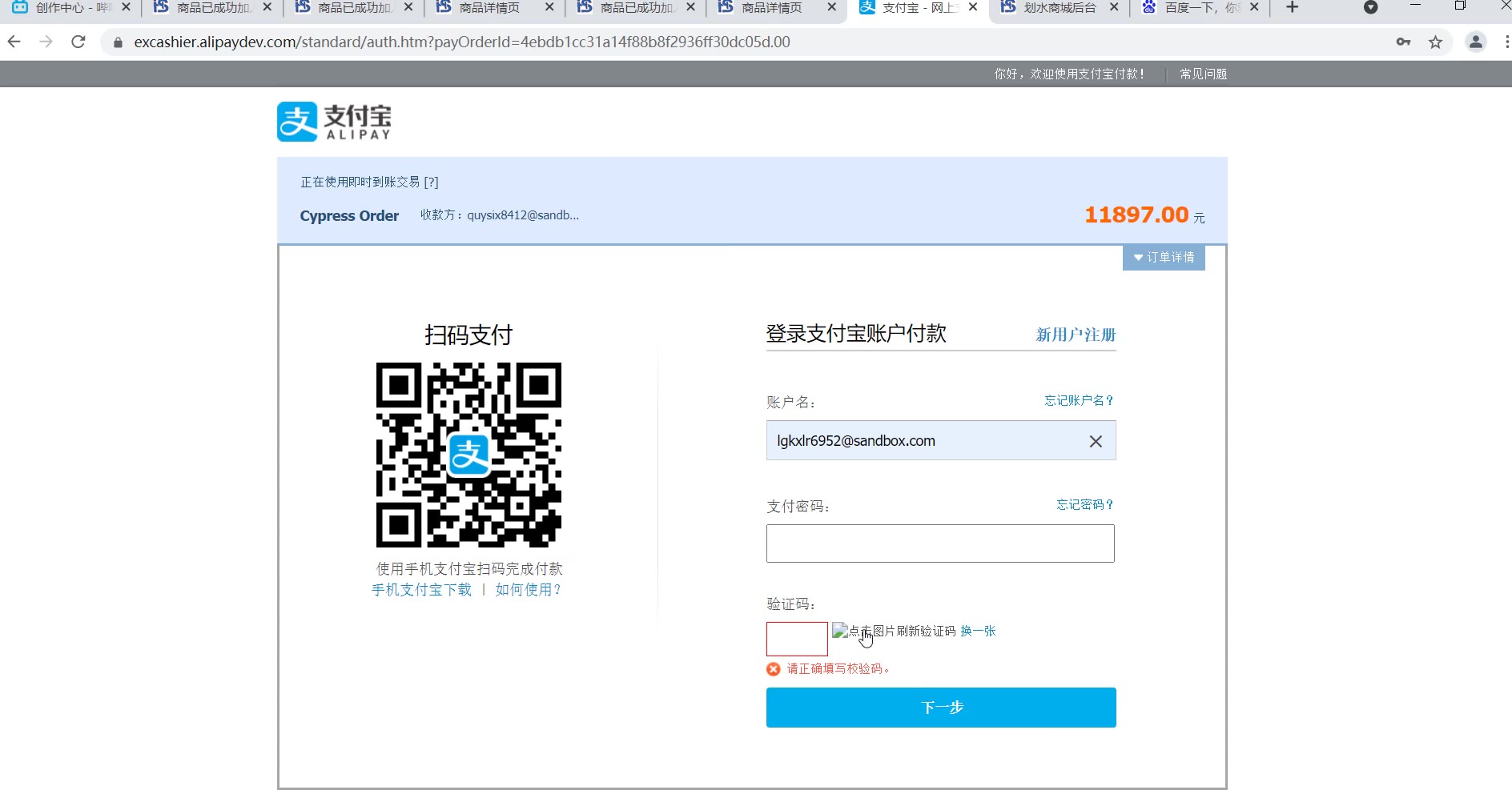Open a new browser tab with plus
Screen dimensions: 1512x794
pos(1292,8)
